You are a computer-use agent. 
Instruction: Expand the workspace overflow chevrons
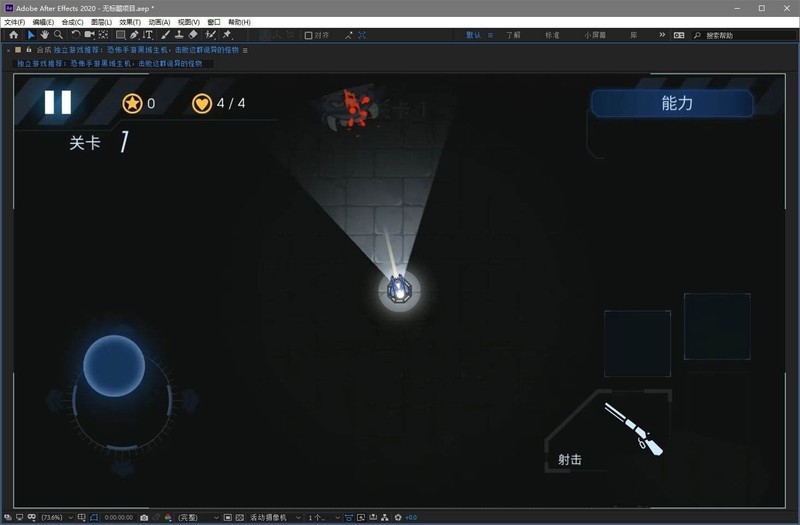coord(662,35)
